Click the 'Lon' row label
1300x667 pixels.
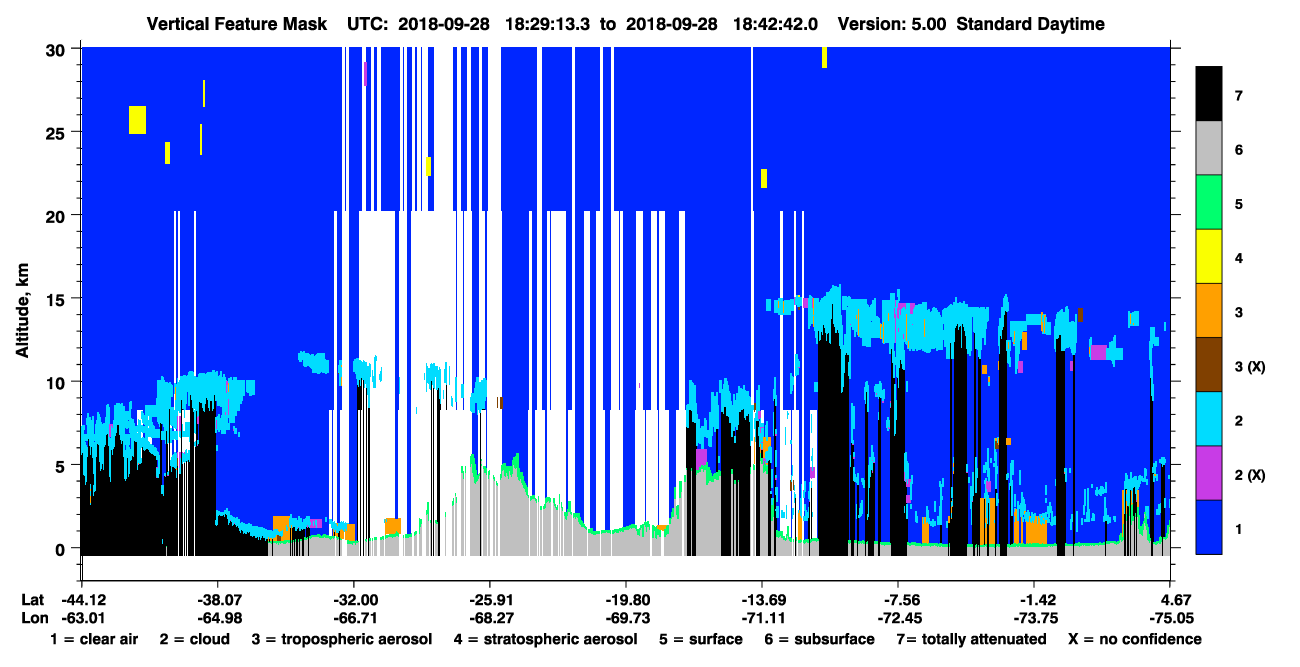tap(33, 617)
